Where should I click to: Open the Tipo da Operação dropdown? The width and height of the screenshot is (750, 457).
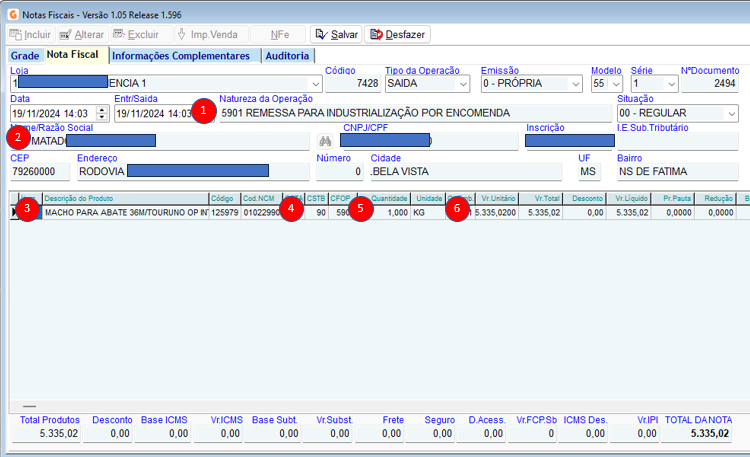463,84
